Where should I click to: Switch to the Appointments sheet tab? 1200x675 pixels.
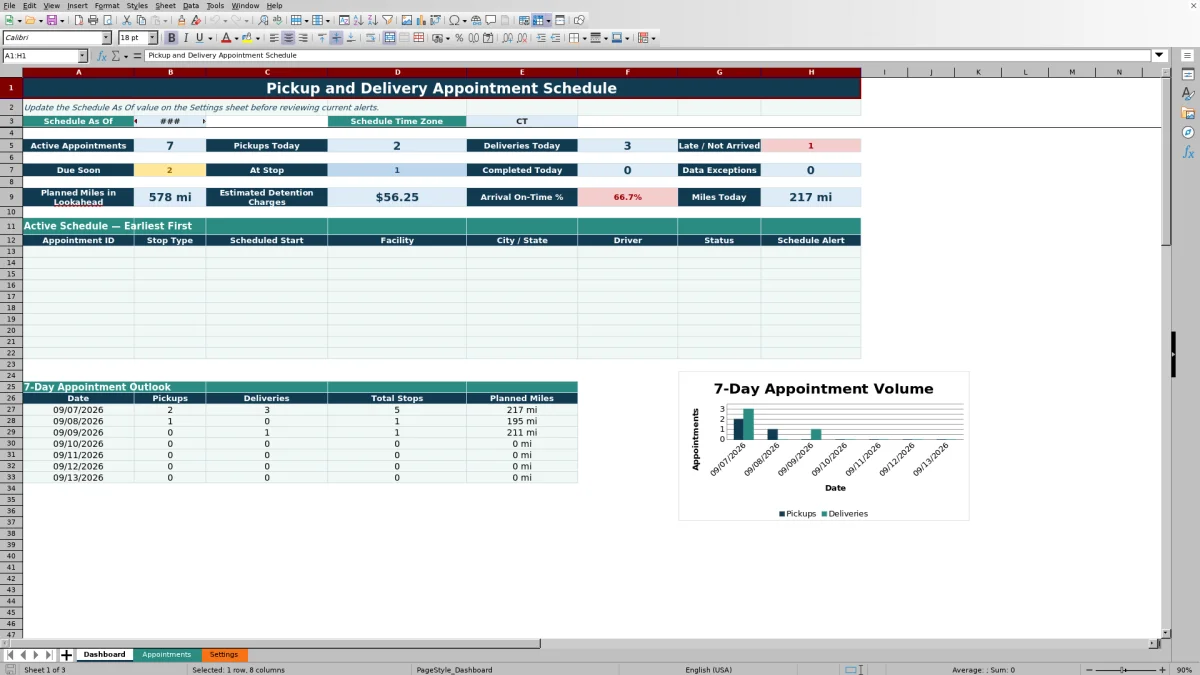click(166, 655)
